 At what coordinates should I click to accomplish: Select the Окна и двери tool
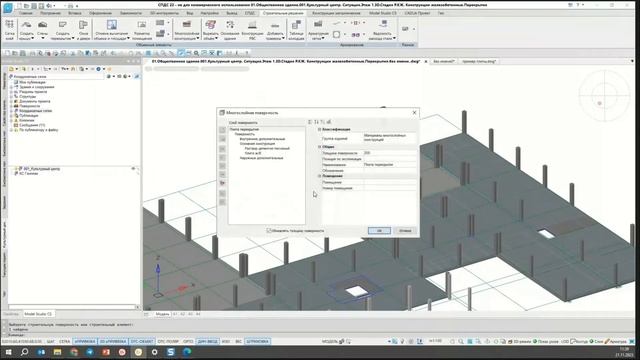[83, 29]
